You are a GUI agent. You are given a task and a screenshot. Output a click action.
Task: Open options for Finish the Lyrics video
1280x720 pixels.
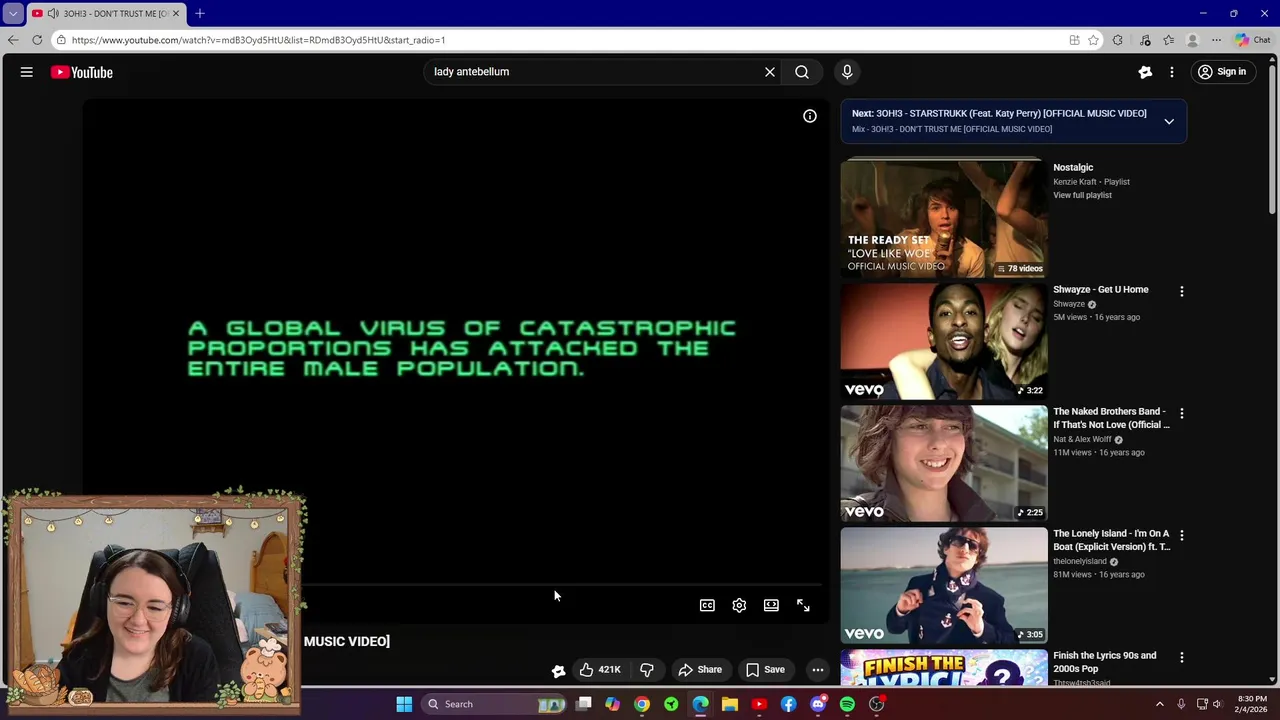pos(1182,657)
